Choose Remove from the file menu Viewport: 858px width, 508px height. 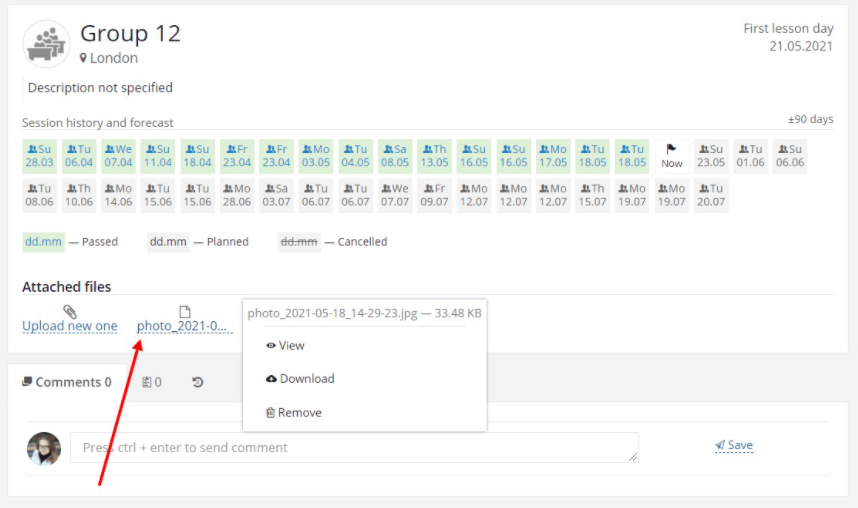click(294, 412)
